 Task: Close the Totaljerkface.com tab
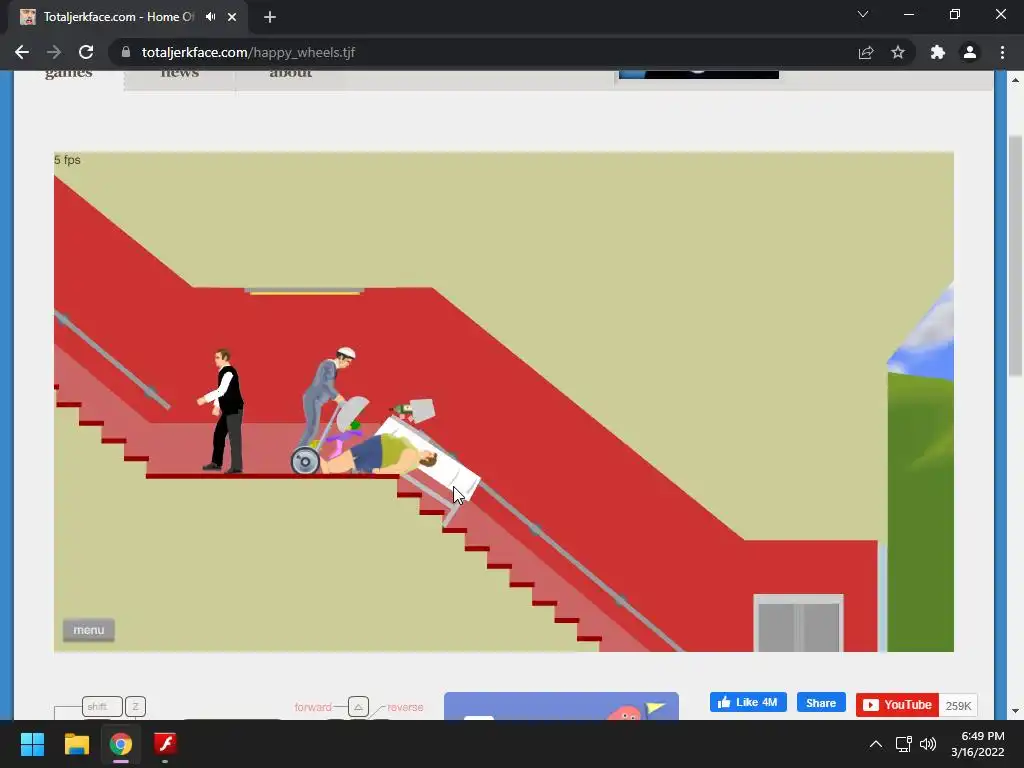pos(232,17)
